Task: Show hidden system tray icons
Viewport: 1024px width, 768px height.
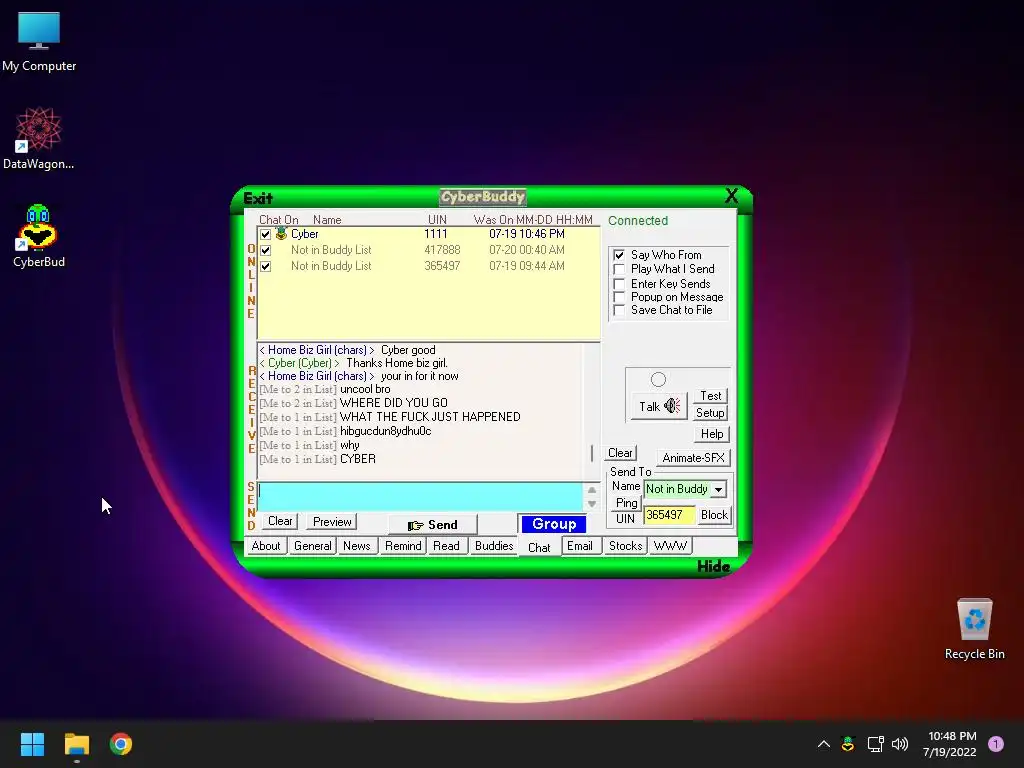Action: (824, 744)
